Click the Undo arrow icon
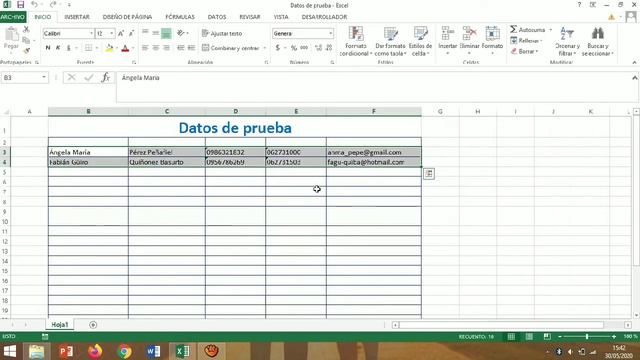640x360 pixels. [x=34, y=5]
